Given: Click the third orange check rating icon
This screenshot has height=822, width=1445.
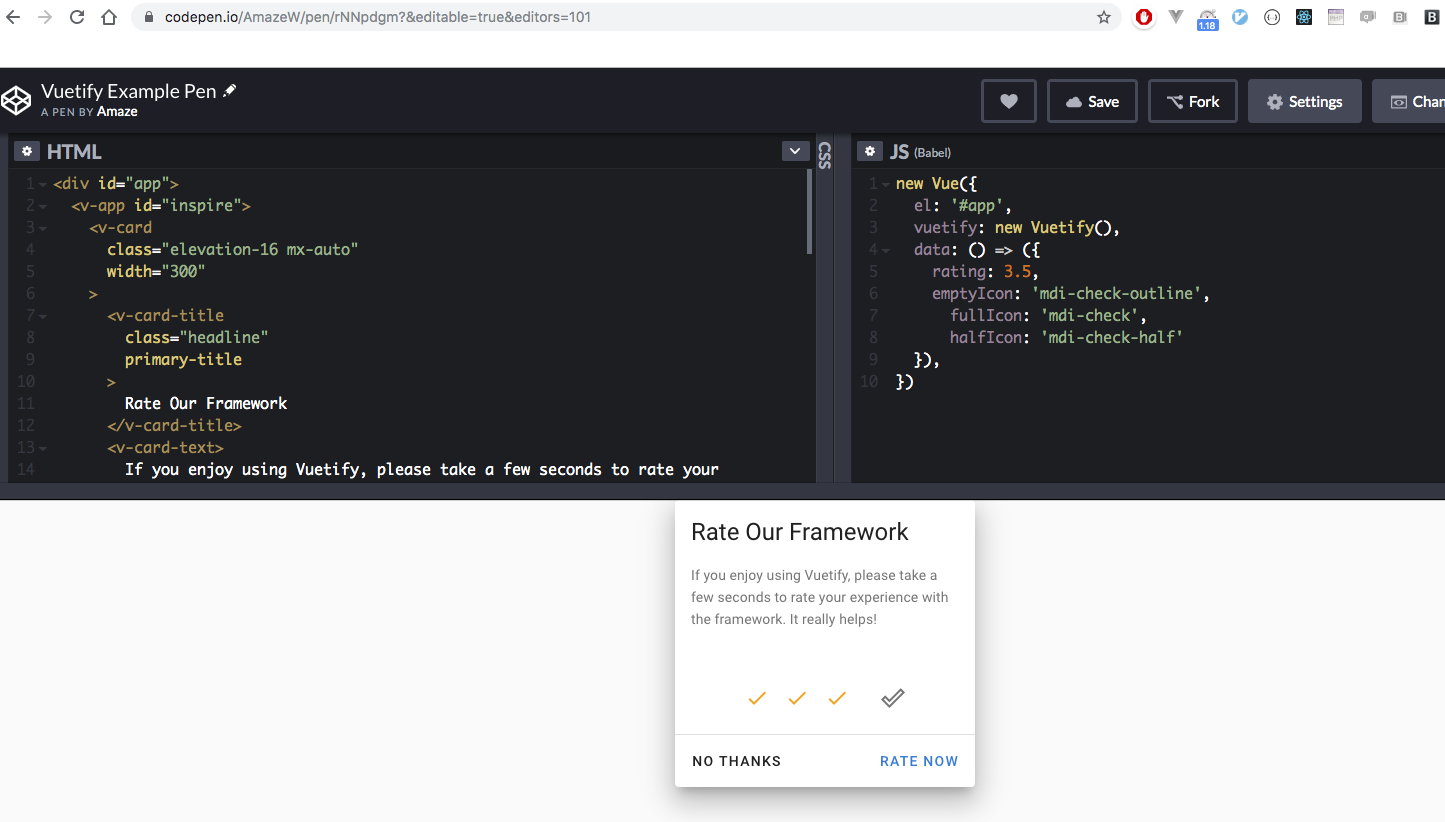Looking at the screenshot, I should 837,698.
